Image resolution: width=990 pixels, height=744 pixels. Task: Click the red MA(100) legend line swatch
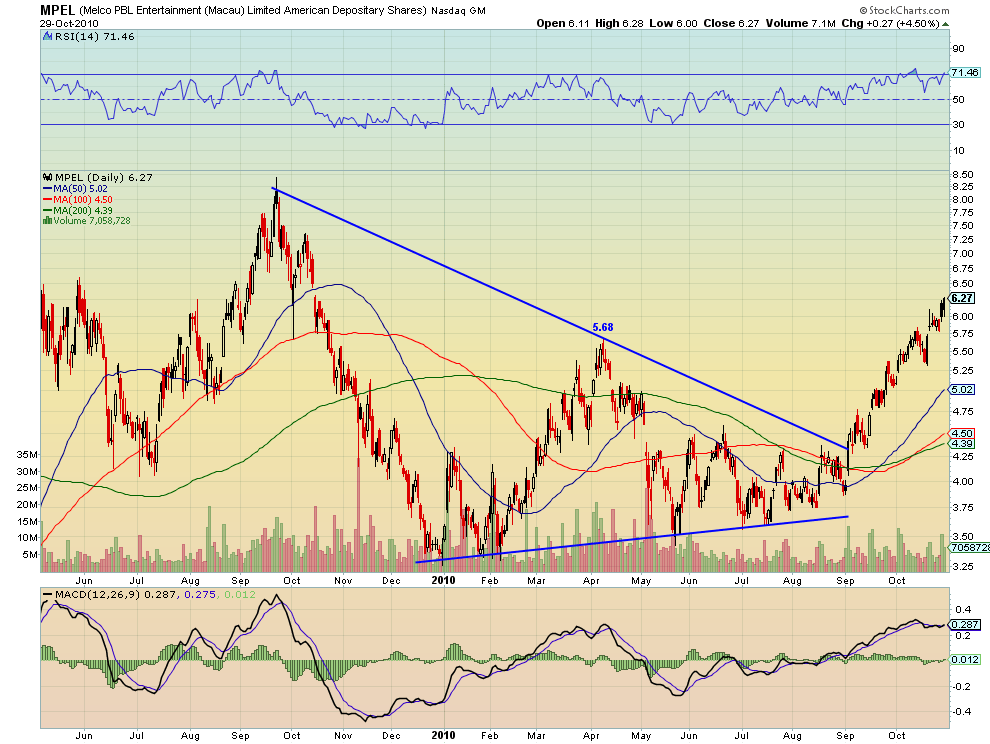tap(47, 200)
